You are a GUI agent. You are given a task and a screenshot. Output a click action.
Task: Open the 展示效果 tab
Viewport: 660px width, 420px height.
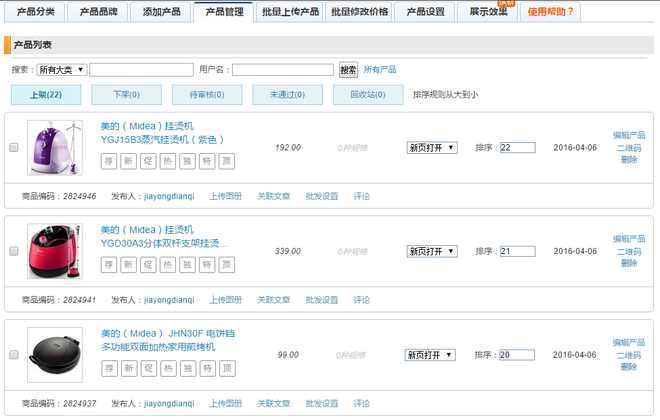coord(488,12)
